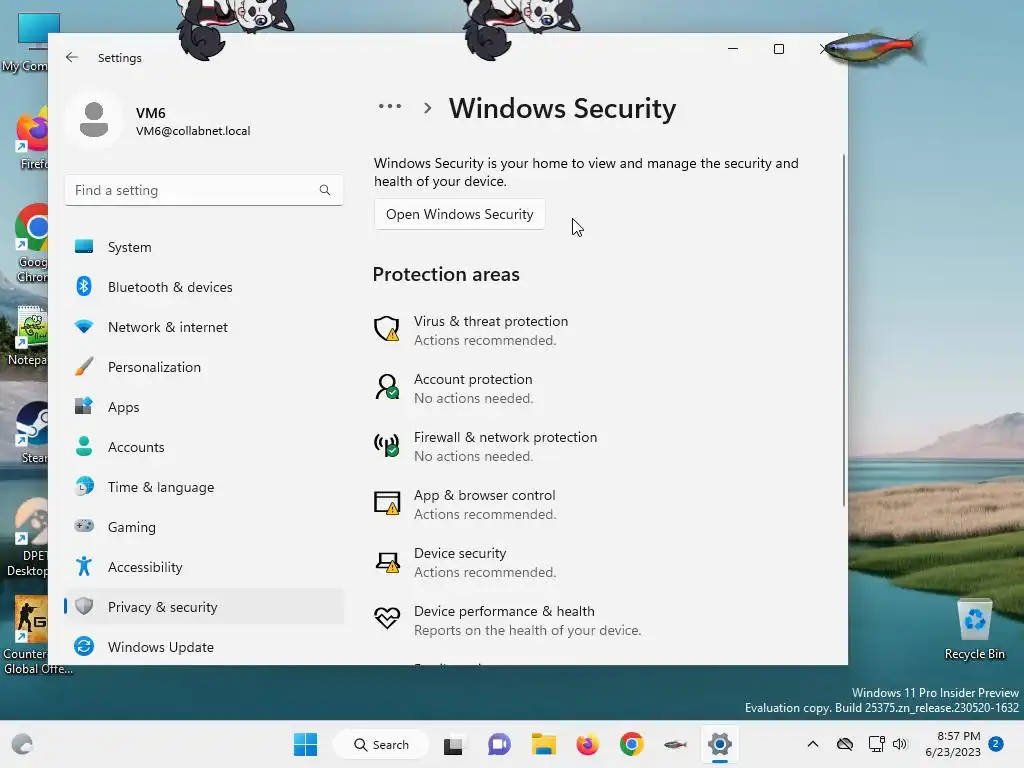Open the Recycle Bin desktop icon

(x=974, y=630)
